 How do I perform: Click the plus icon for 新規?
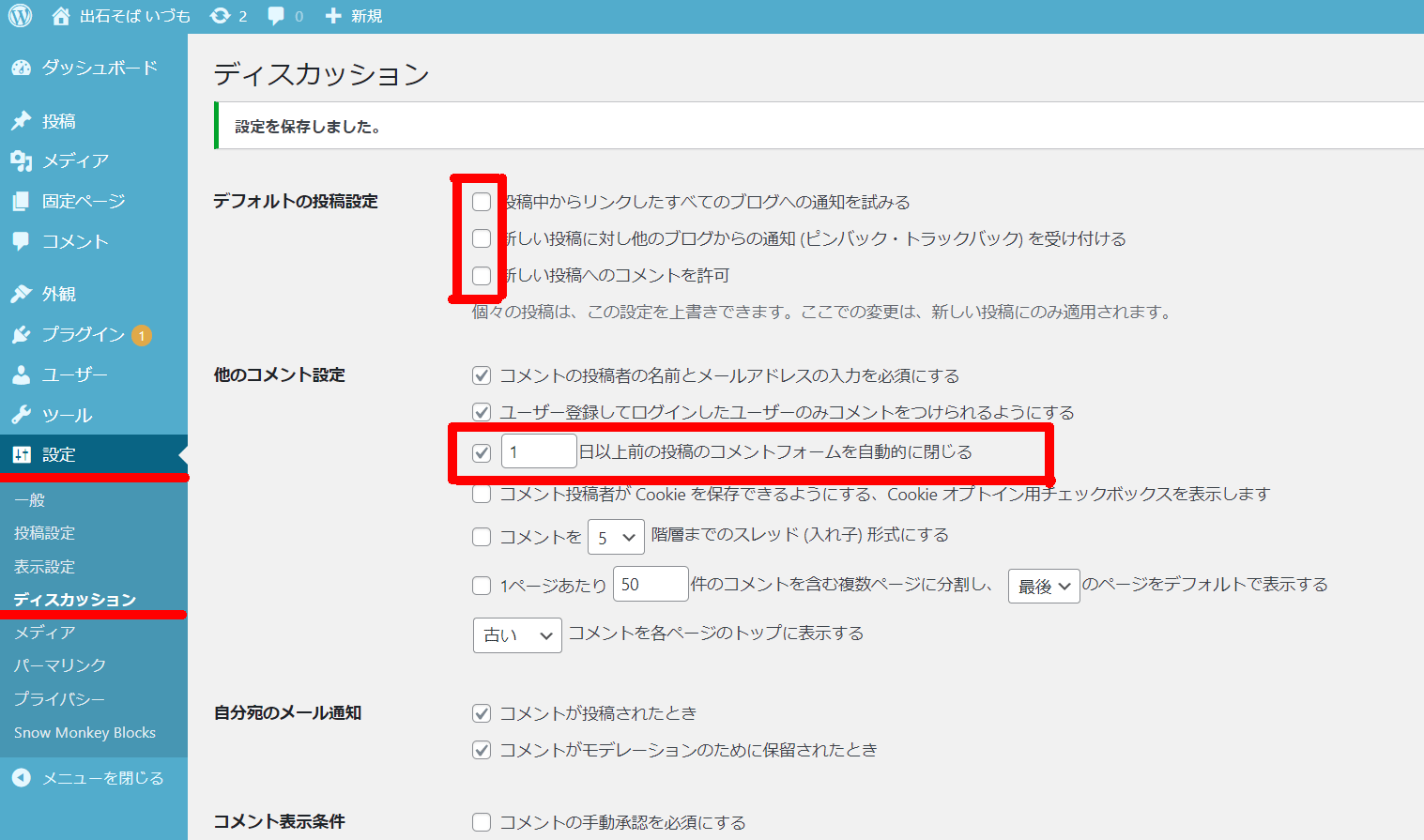[x=333, y=16]
